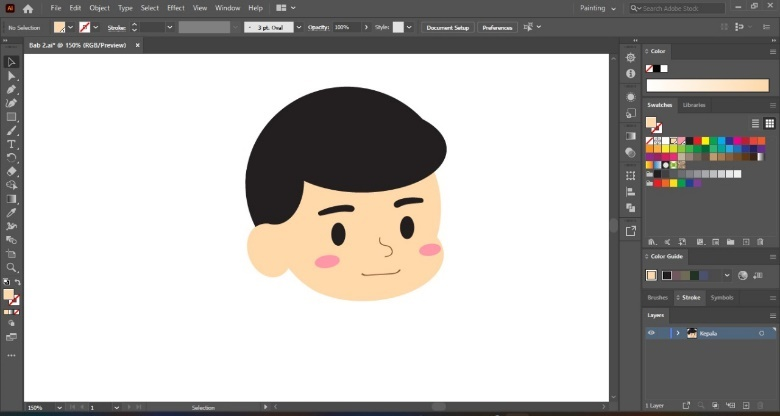Image resolution: width=780 pixels, height=416 pixels.
Task: Hide the Kepala layer with eye icon
Action: tap(651, 333)
